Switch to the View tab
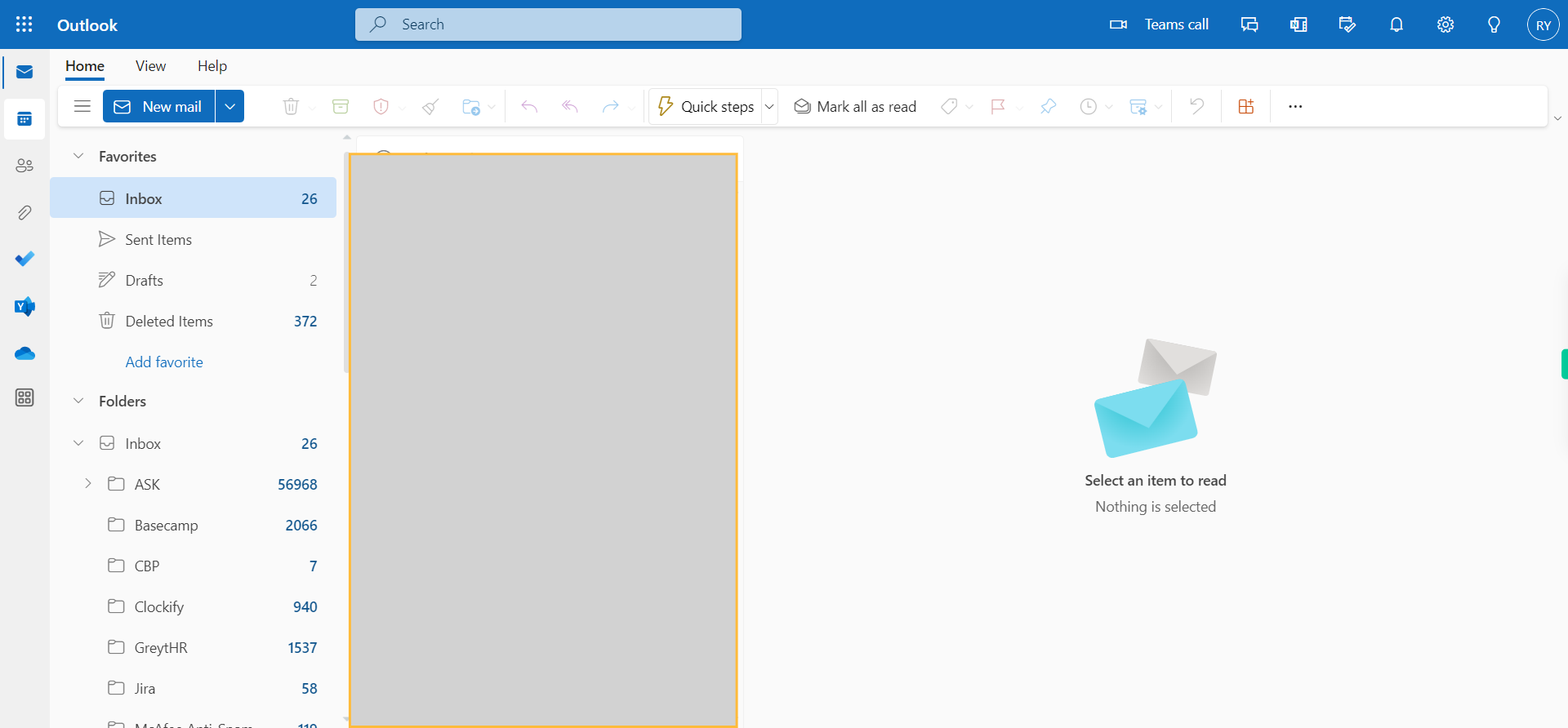Screen dimensions: 1568x728 point(150,66)
